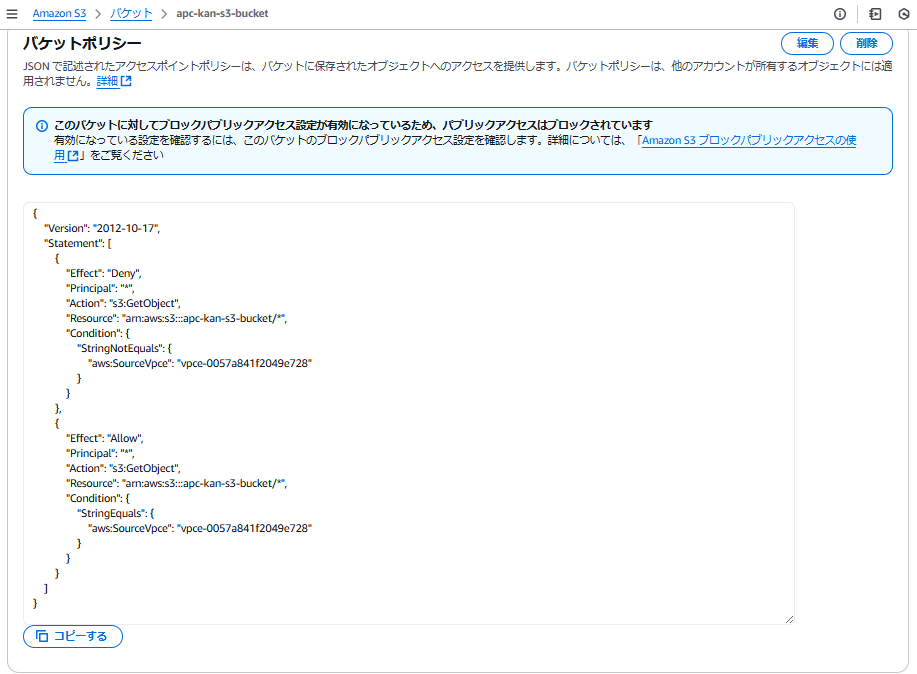The height and width of the screenshot is (674, 917).
Task: Open the tools panel icon in top bar
Action: (875, 14)
